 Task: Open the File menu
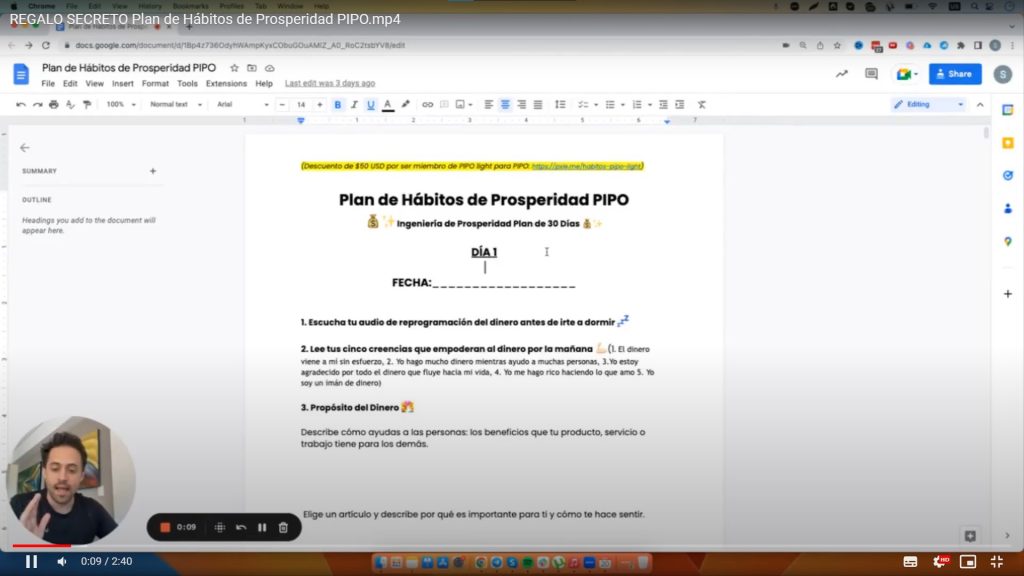[48, 84]
